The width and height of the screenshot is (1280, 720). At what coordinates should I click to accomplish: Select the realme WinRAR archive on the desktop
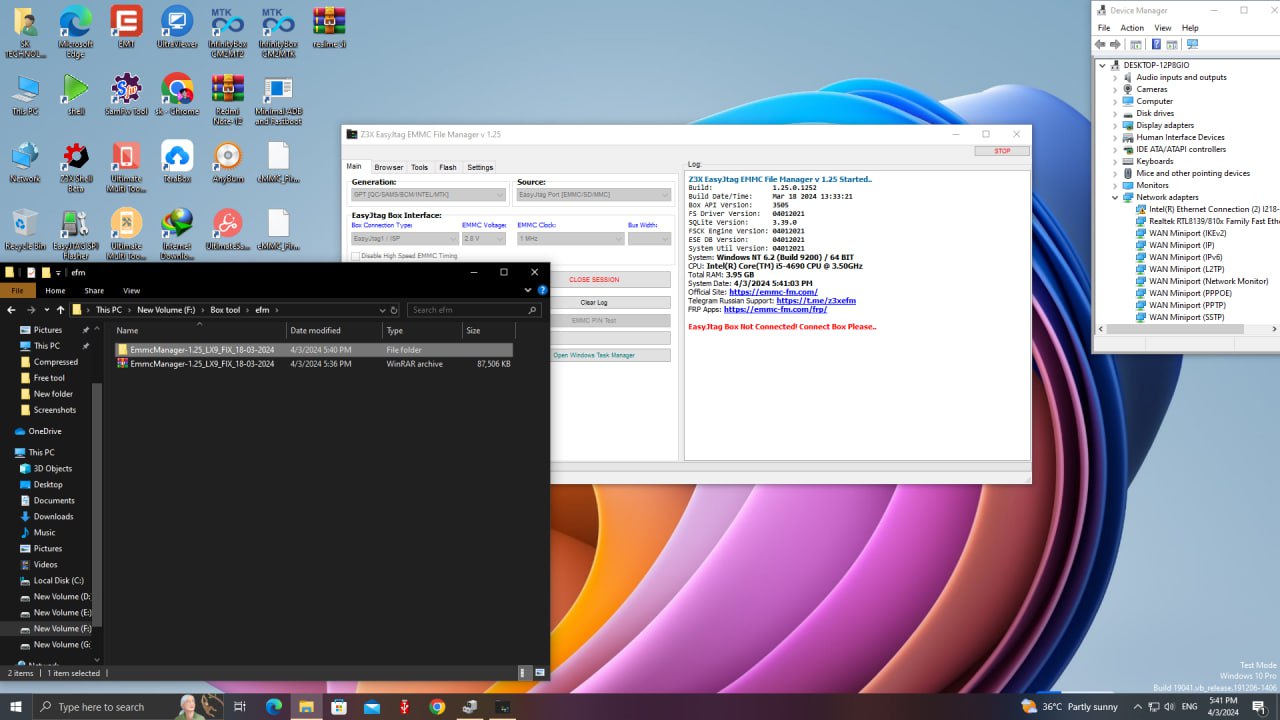tap(329, 27)
